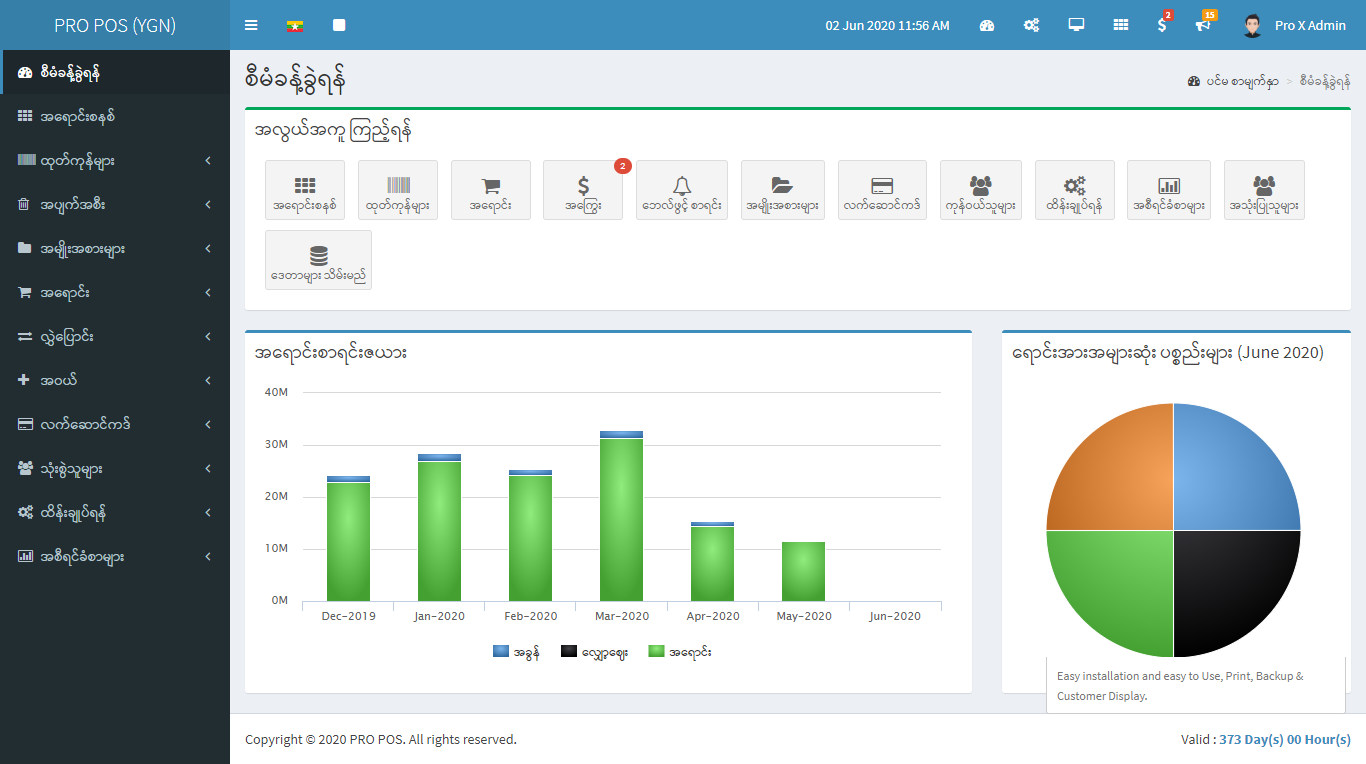
Task: Click the trash icon in the sidebar
Action: [24, 204]
